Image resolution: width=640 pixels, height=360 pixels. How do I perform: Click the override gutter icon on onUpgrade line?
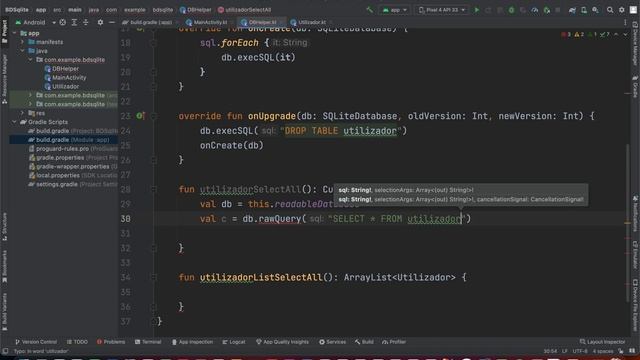140,116
